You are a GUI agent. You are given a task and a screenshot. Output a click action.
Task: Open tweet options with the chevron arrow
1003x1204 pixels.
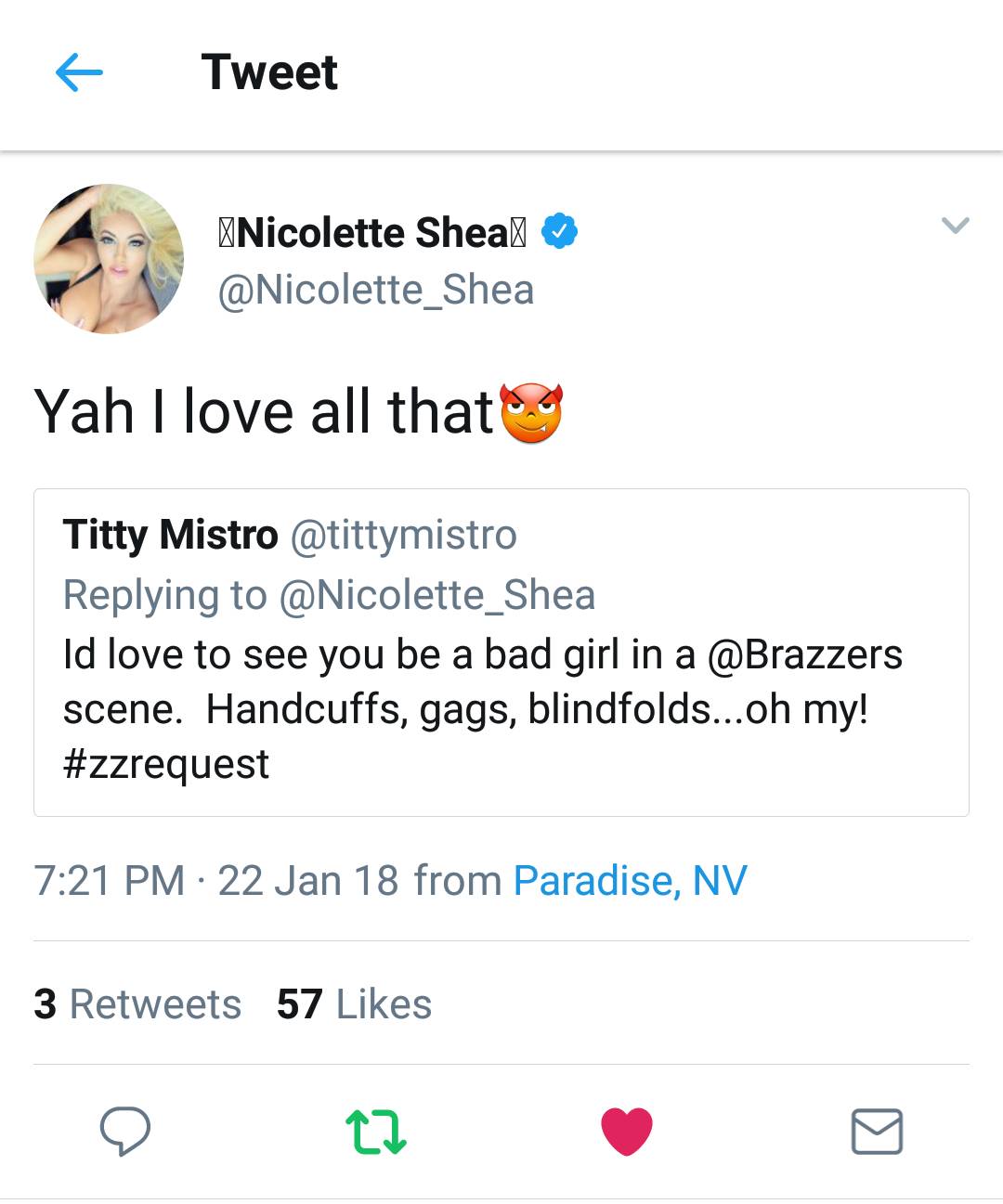pyautogui.click(x=955, y=225)
